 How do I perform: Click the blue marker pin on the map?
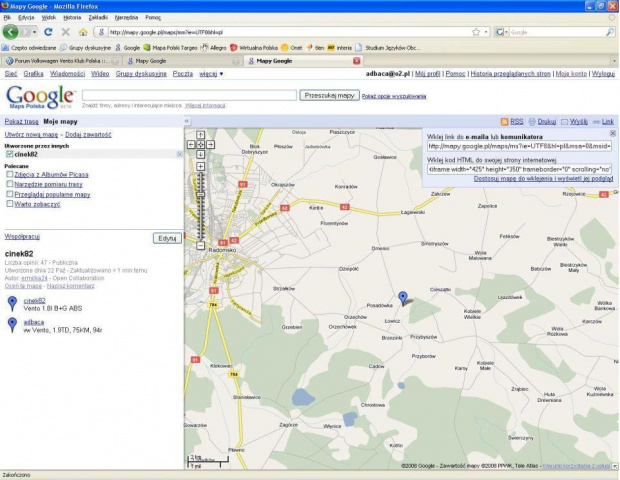(x=403, y=298)
